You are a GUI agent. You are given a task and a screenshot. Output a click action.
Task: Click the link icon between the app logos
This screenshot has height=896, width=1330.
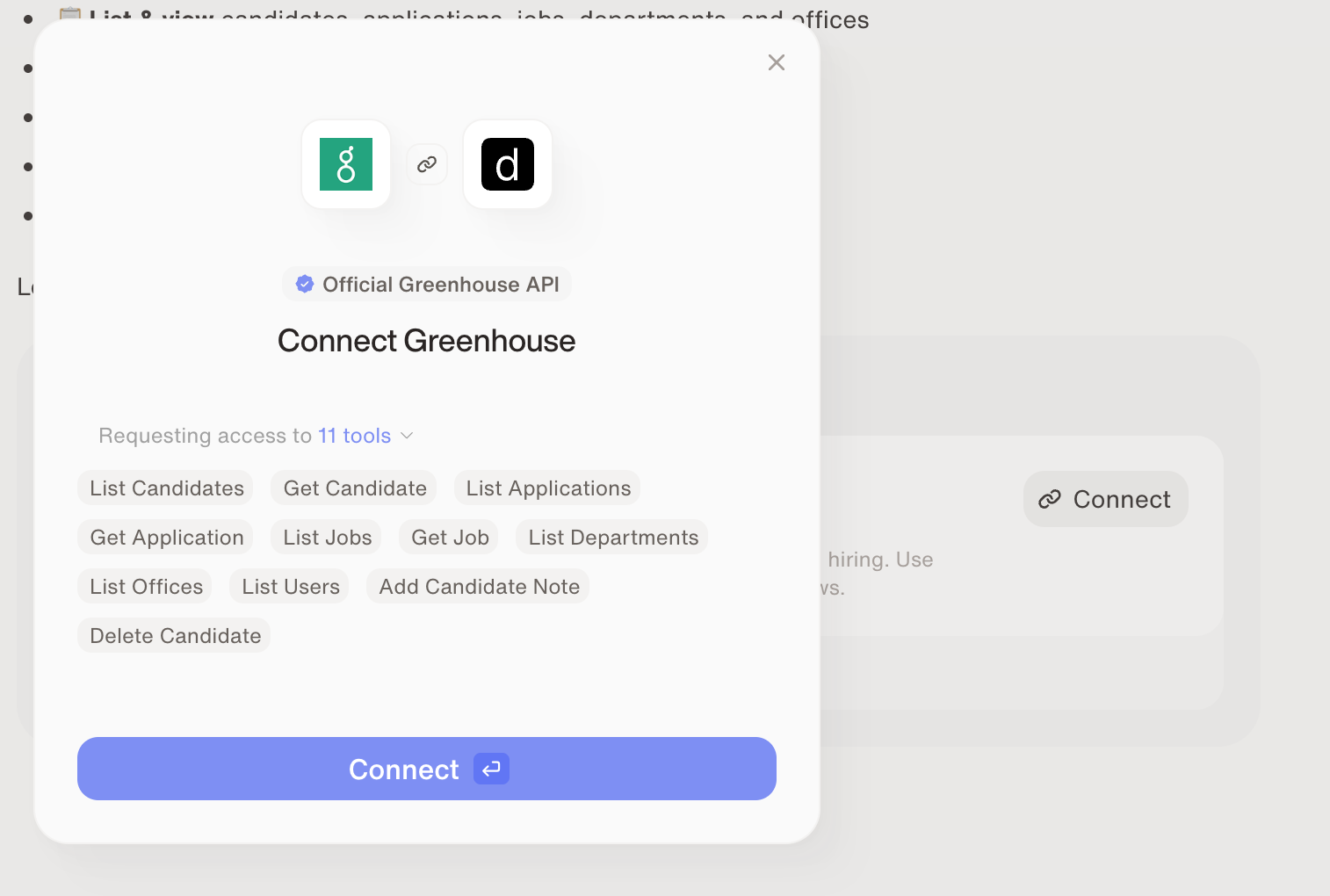coord(427,164)
